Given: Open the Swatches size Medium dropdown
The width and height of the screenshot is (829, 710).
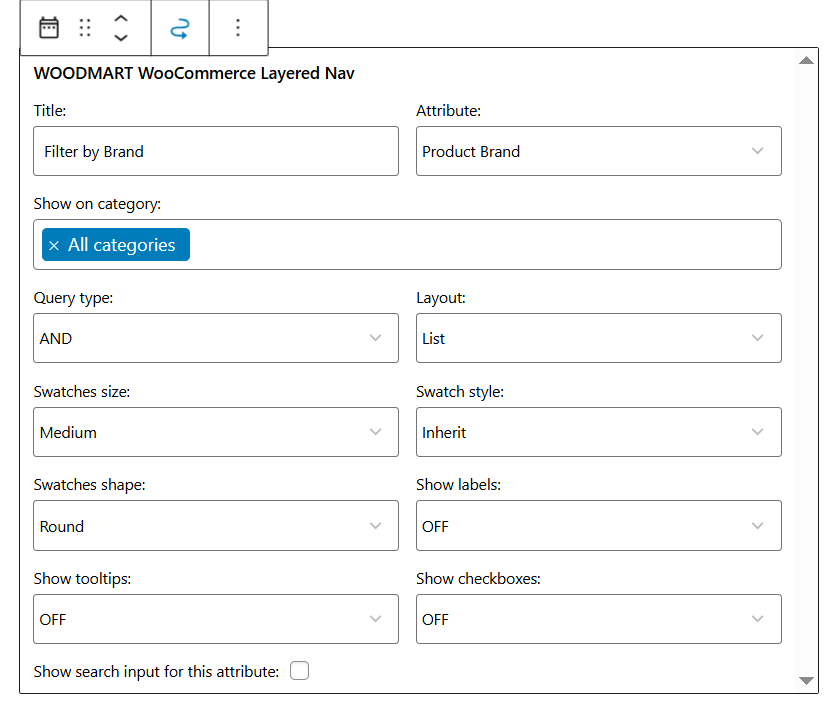Looking at the screenshot, I should coord(215,433).
